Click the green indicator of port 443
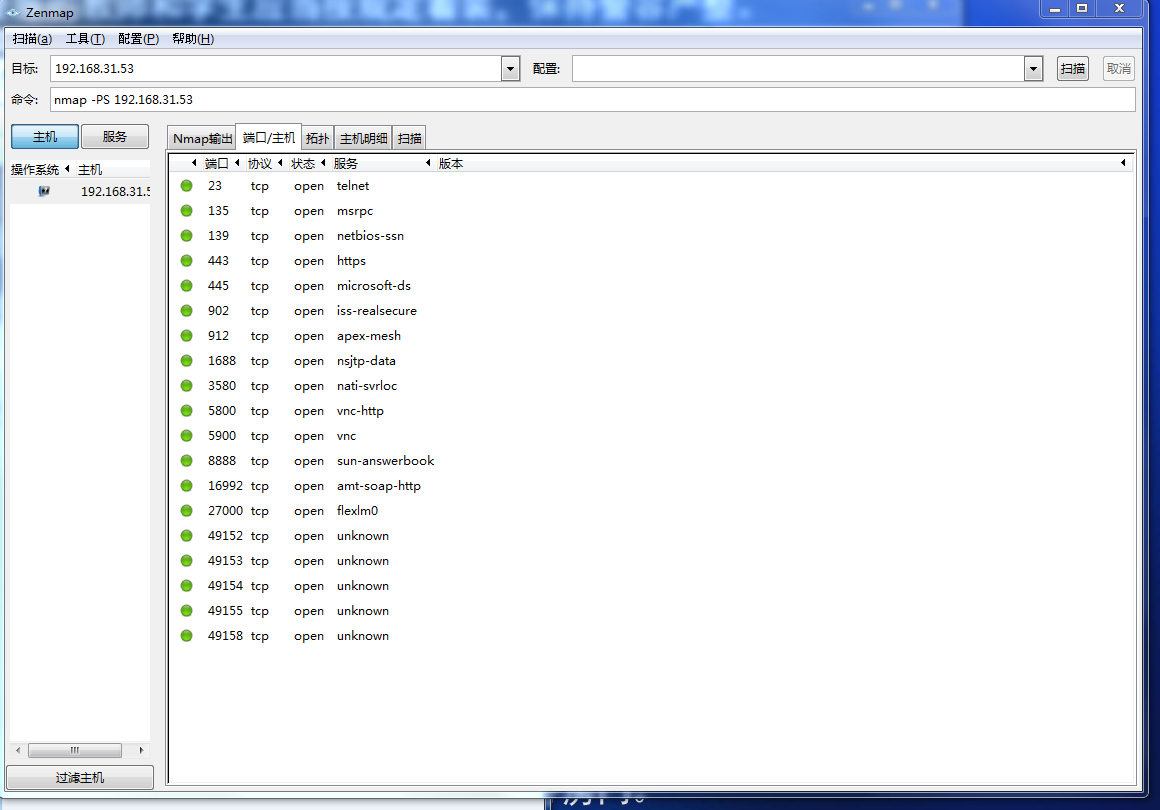The image size is (1160, 810). tap(186, 260)
